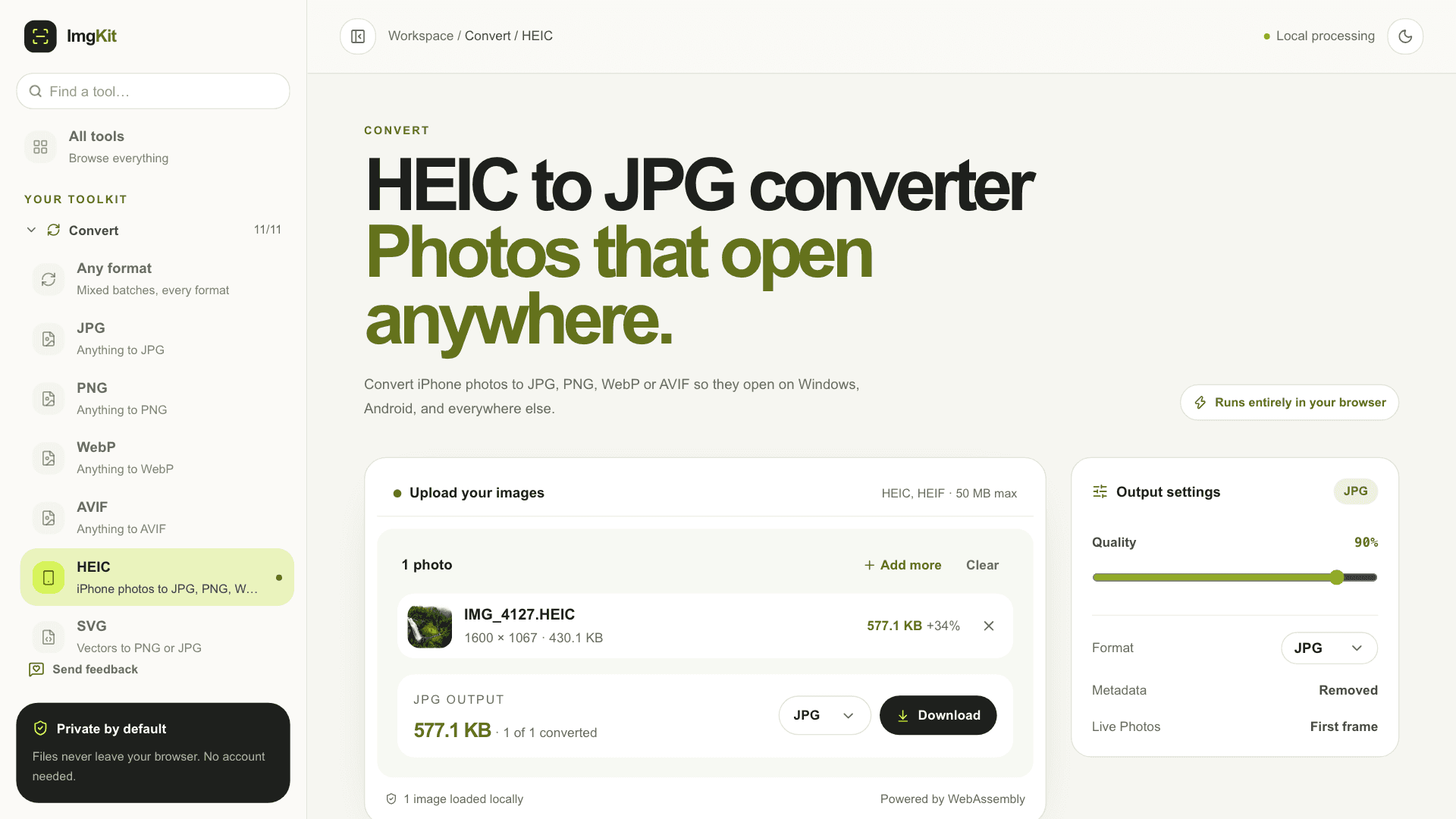Image resolution: width=1456 pixels, height=819 pixels.
Task: Click the Download button
Action: (938, 715)
